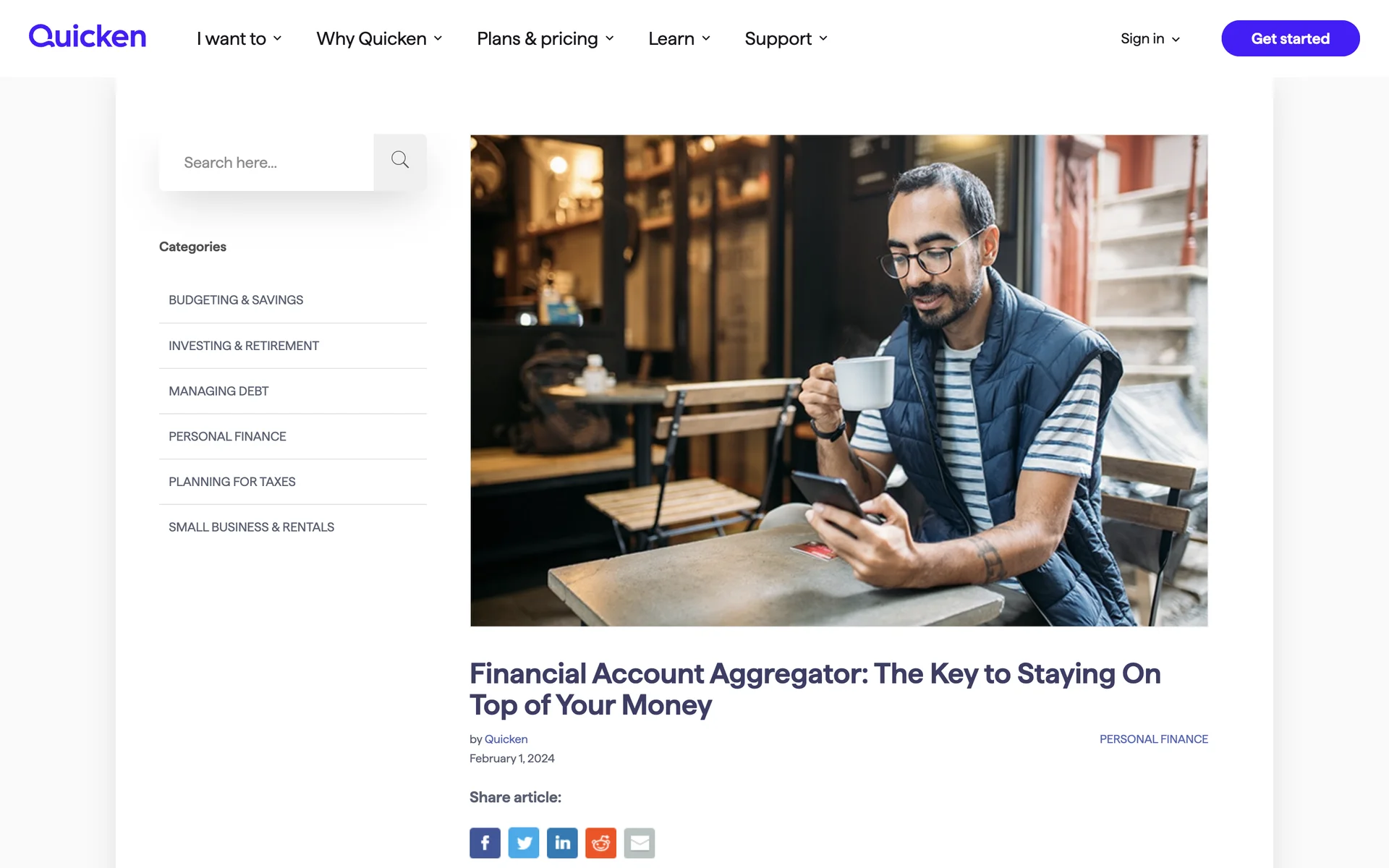Viewport: 1389px width, 868px height.
Task: Click the Quicken author link
Action: [x=506, y=739]
